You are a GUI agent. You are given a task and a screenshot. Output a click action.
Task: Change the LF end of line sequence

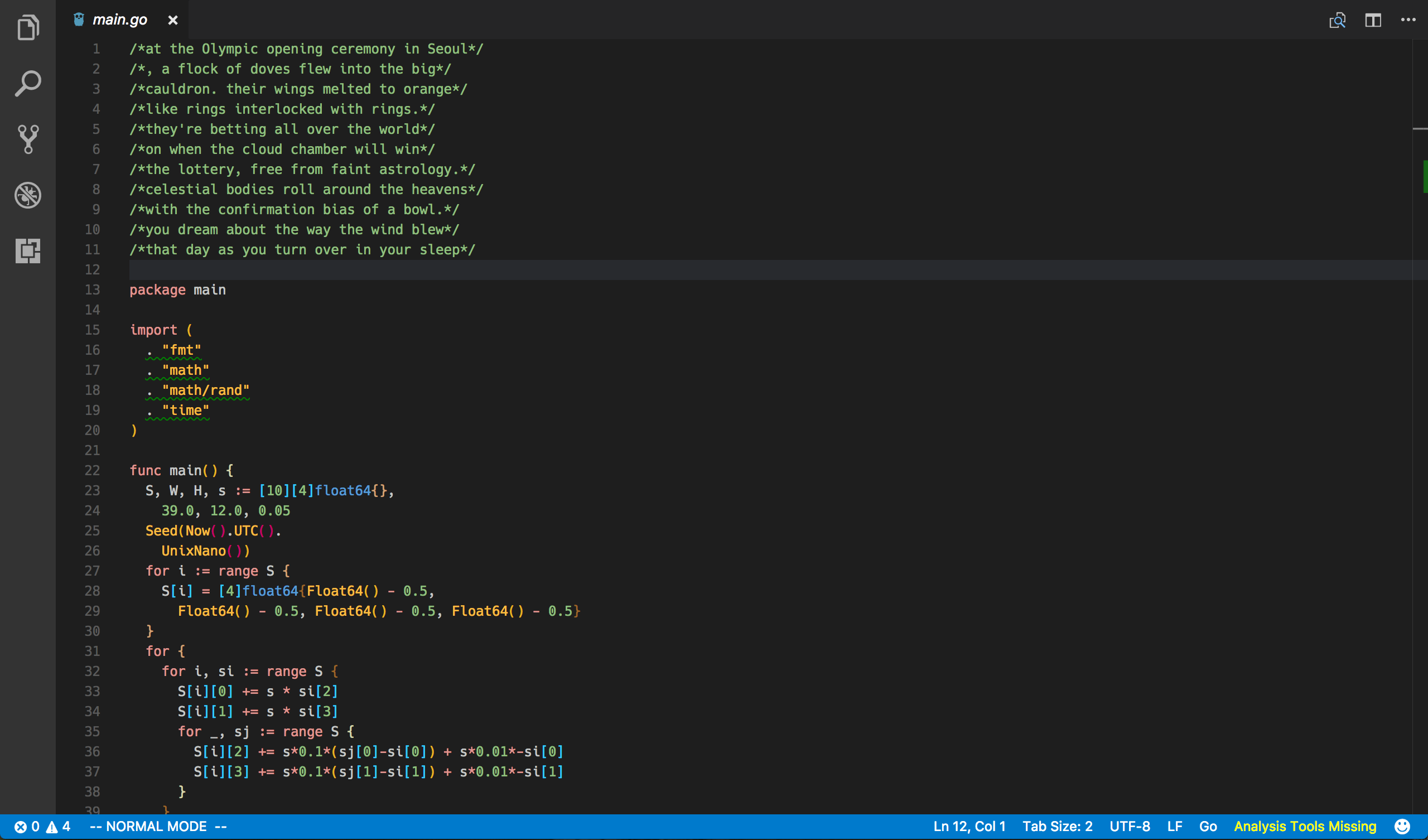[x=1175, y=827]
